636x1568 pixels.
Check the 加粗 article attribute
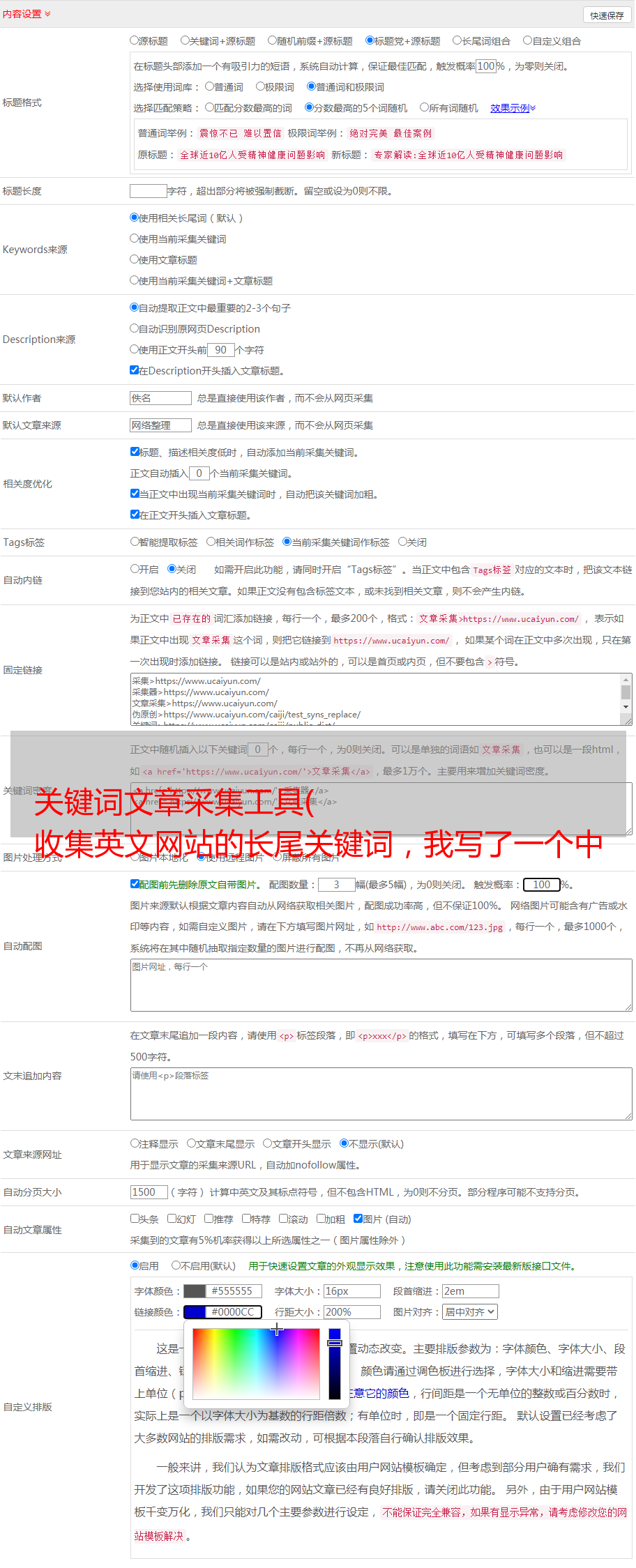coord(321,1219)
